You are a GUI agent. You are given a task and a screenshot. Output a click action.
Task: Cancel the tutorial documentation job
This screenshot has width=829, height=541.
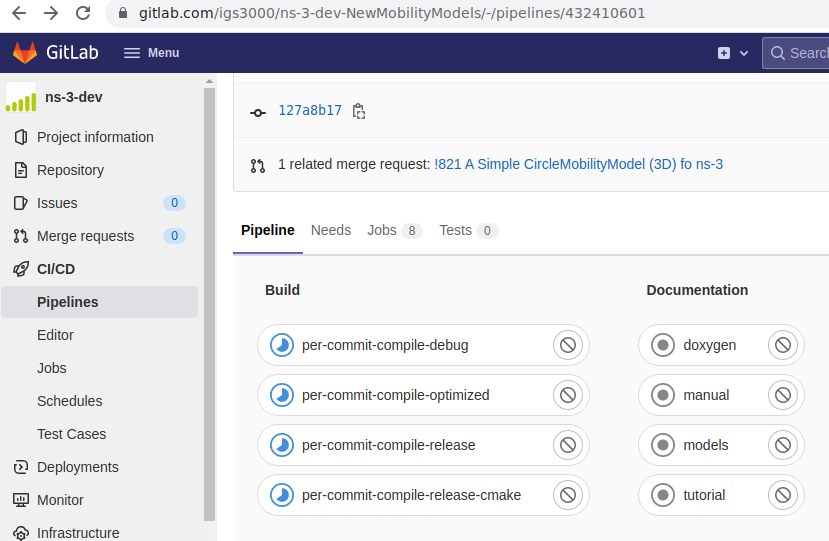pos(783,495)
